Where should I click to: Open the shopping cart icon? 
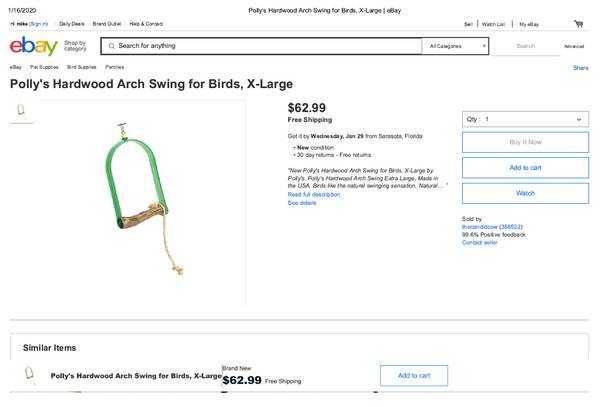pos(578,23)
